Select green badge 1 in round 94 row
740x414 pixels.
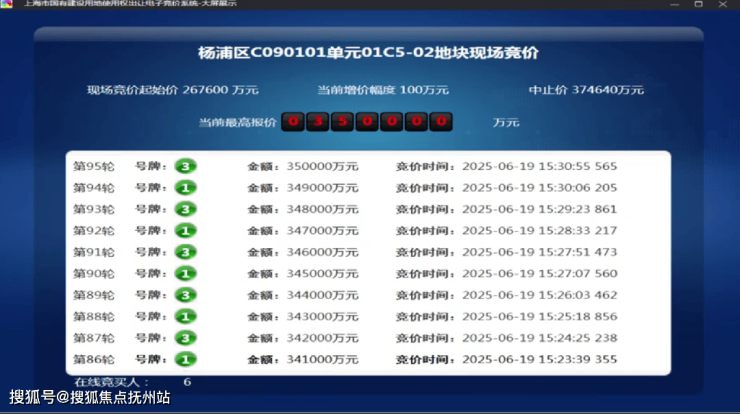pos(185,188)
